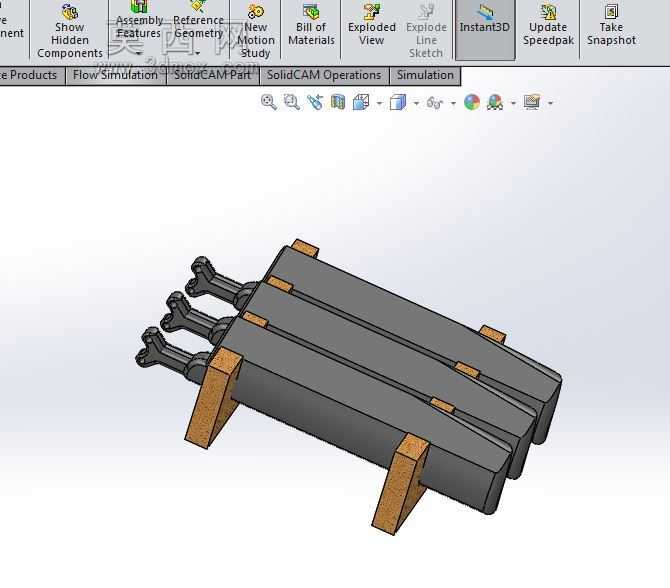Screen dimensions: 670x588
Task: Open the Office Products tab
Action: tap(31, 76)
